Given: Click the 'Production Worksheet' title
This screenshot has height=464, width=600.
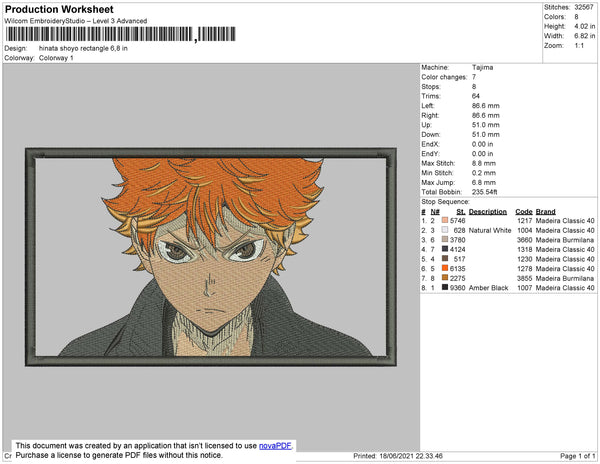Looking at the screenshot, I should (59, 10).
